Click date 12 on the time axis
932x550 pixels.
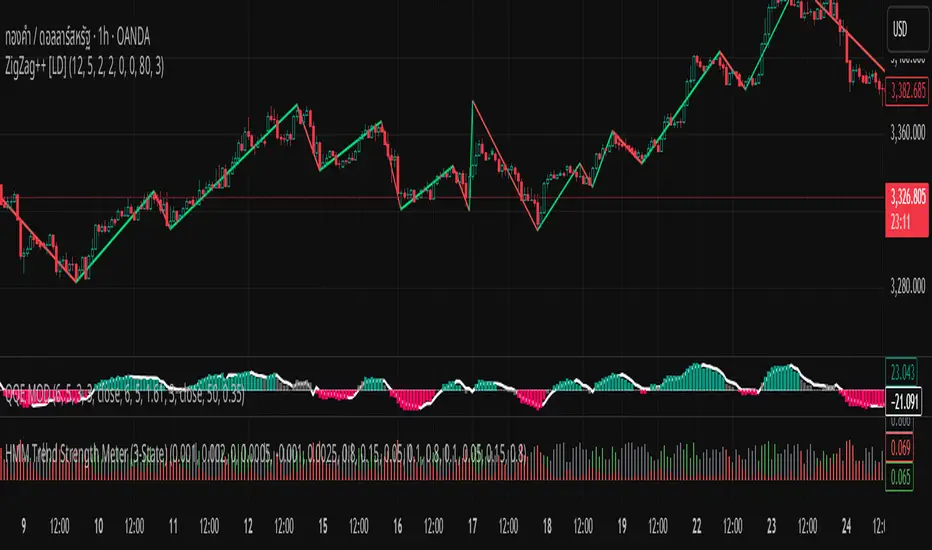[x=248, y=526]
